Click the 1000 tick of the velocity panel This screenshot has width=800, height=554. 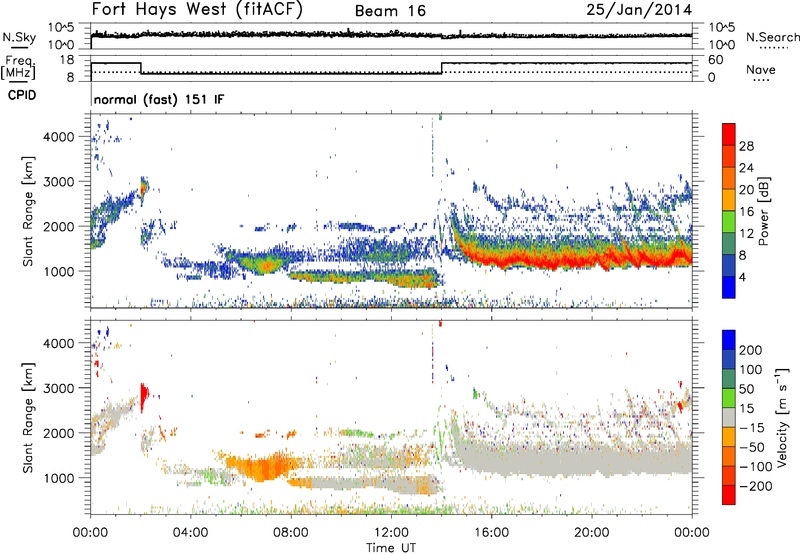pos(58,478)
